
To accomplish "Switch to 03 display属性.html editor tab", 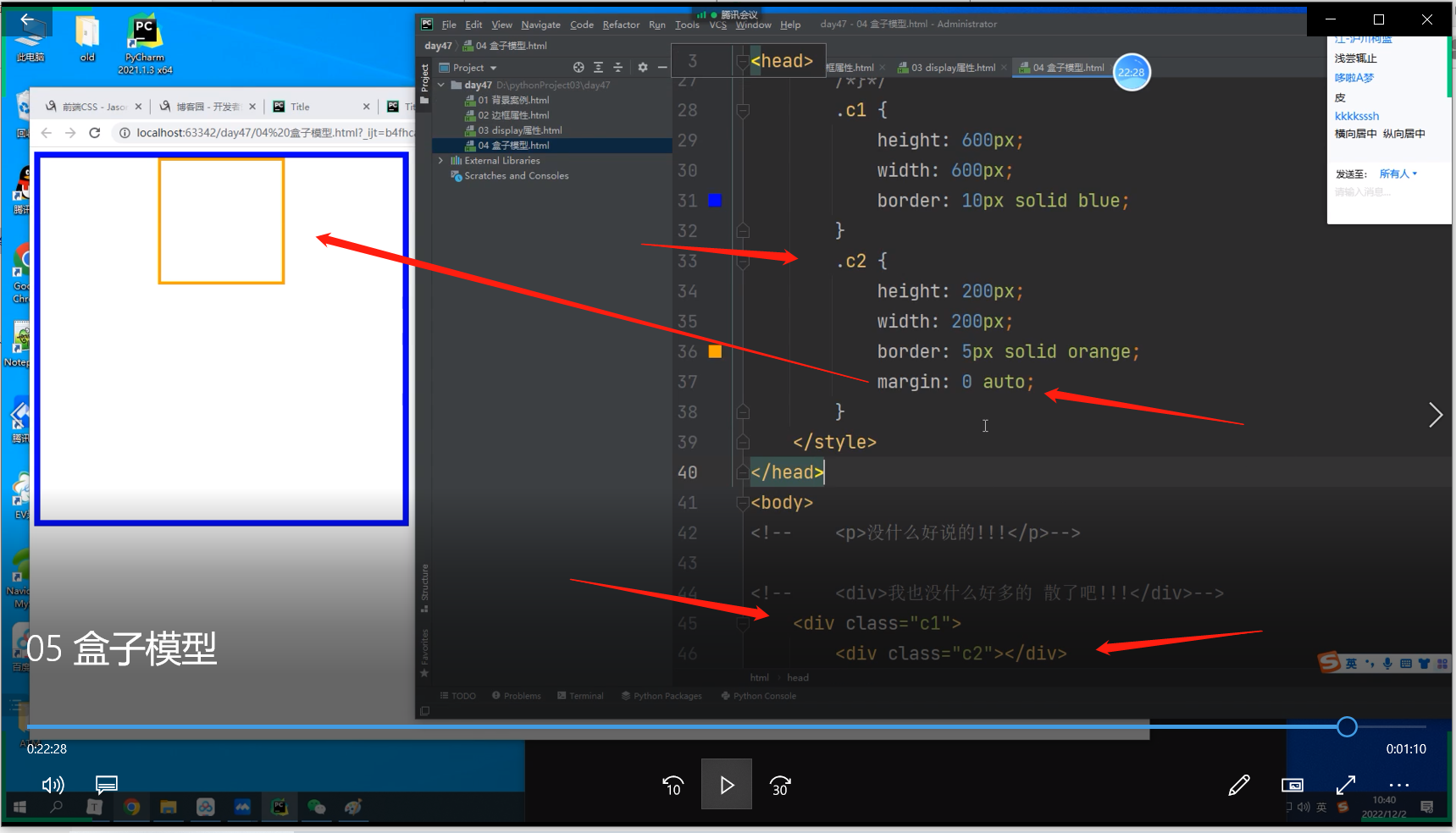I will tap(953, 68).
